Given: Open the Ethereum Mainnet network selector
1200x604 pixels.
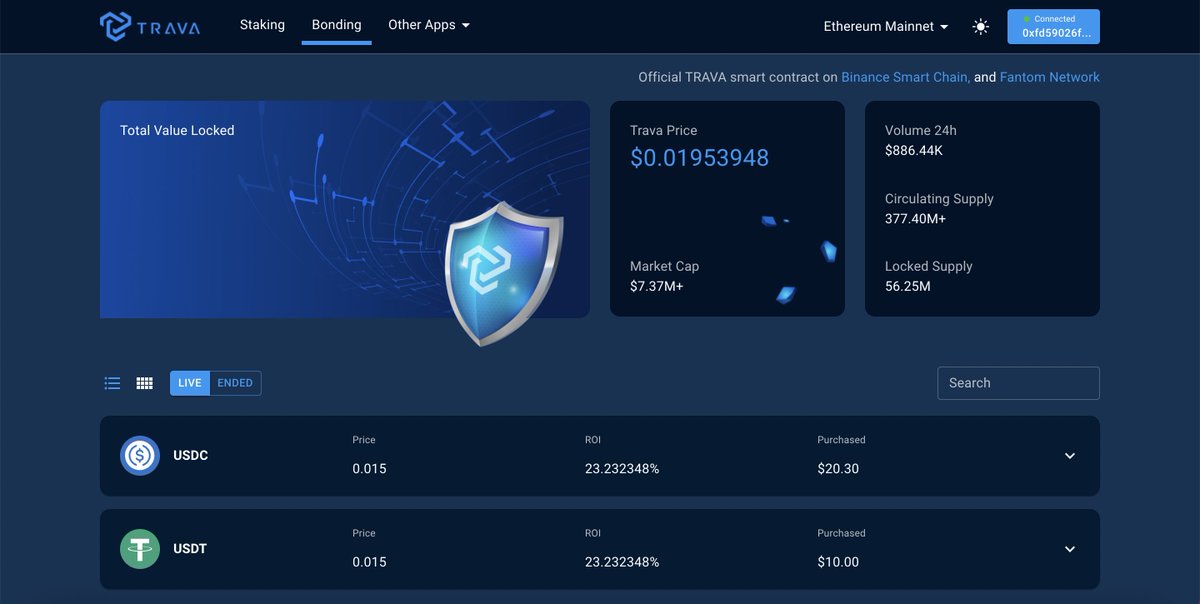Looking at the screenshot, I should 886,27.
